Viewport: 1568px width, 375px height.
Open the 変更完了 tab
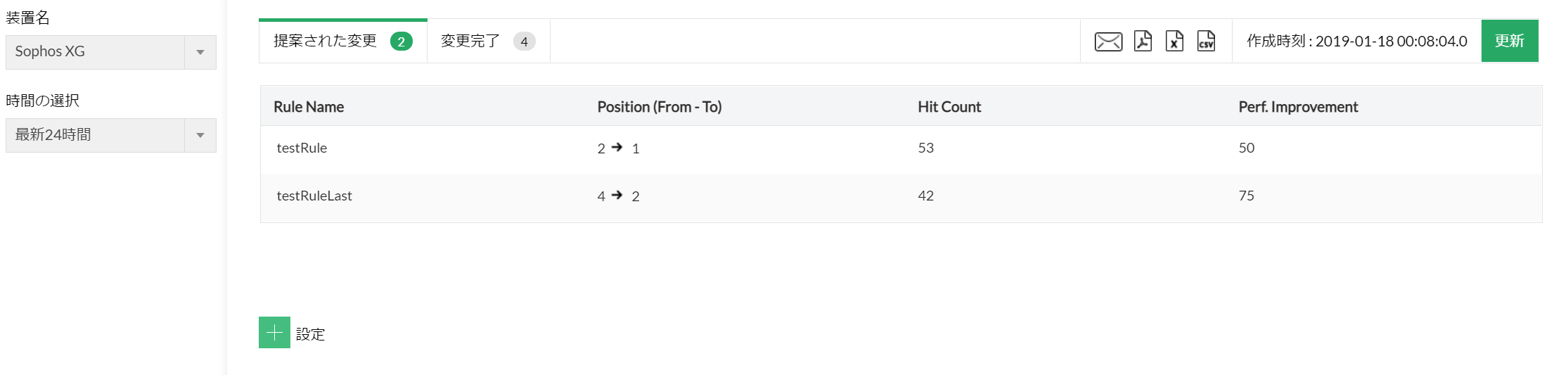point(470,41)
